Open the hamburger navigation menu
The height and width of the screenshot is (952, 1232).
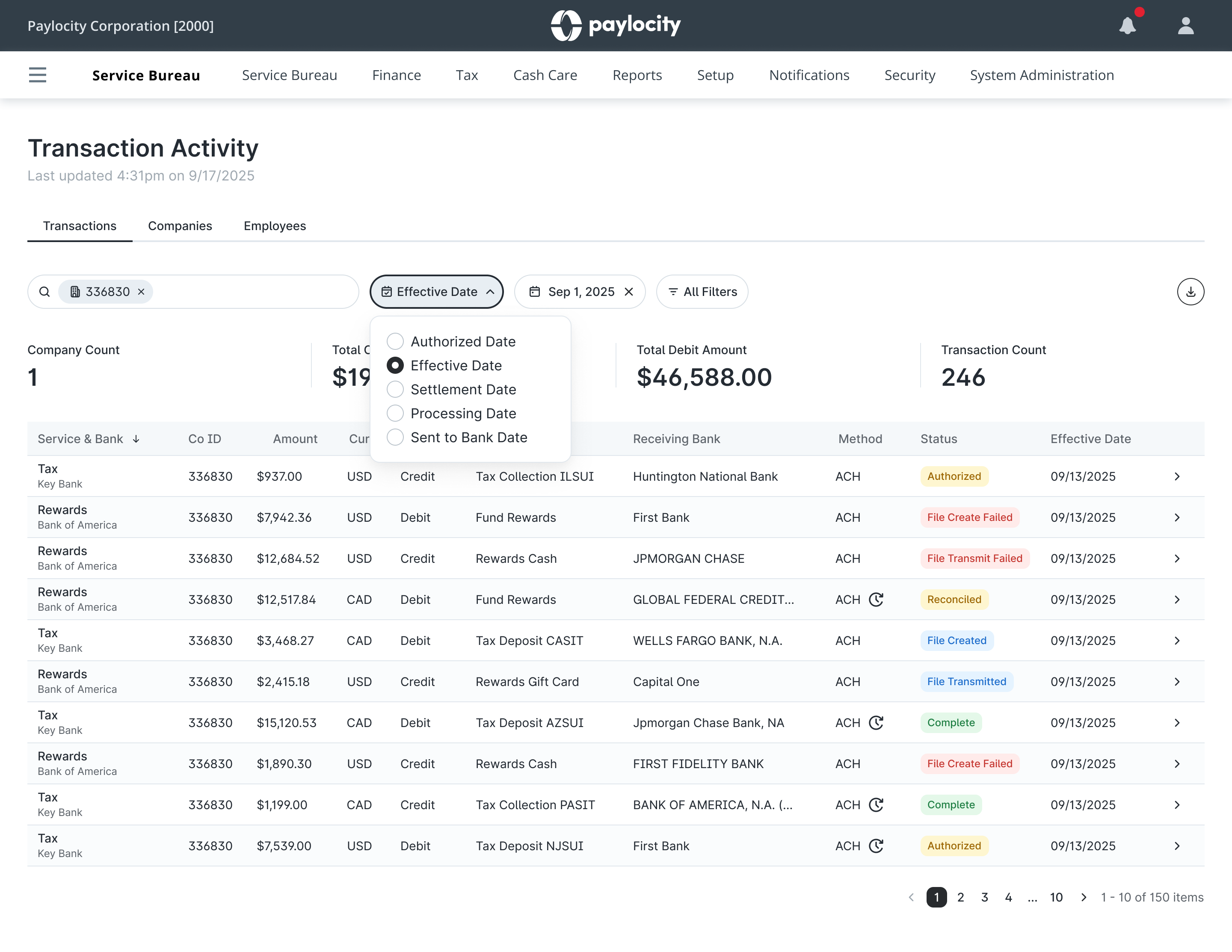(37, 75)
